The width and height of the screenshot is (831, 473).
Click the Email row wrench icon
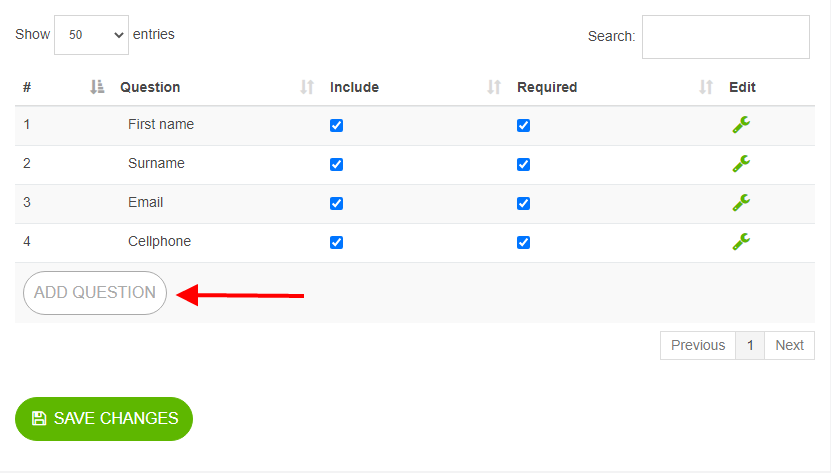(741, 203)
